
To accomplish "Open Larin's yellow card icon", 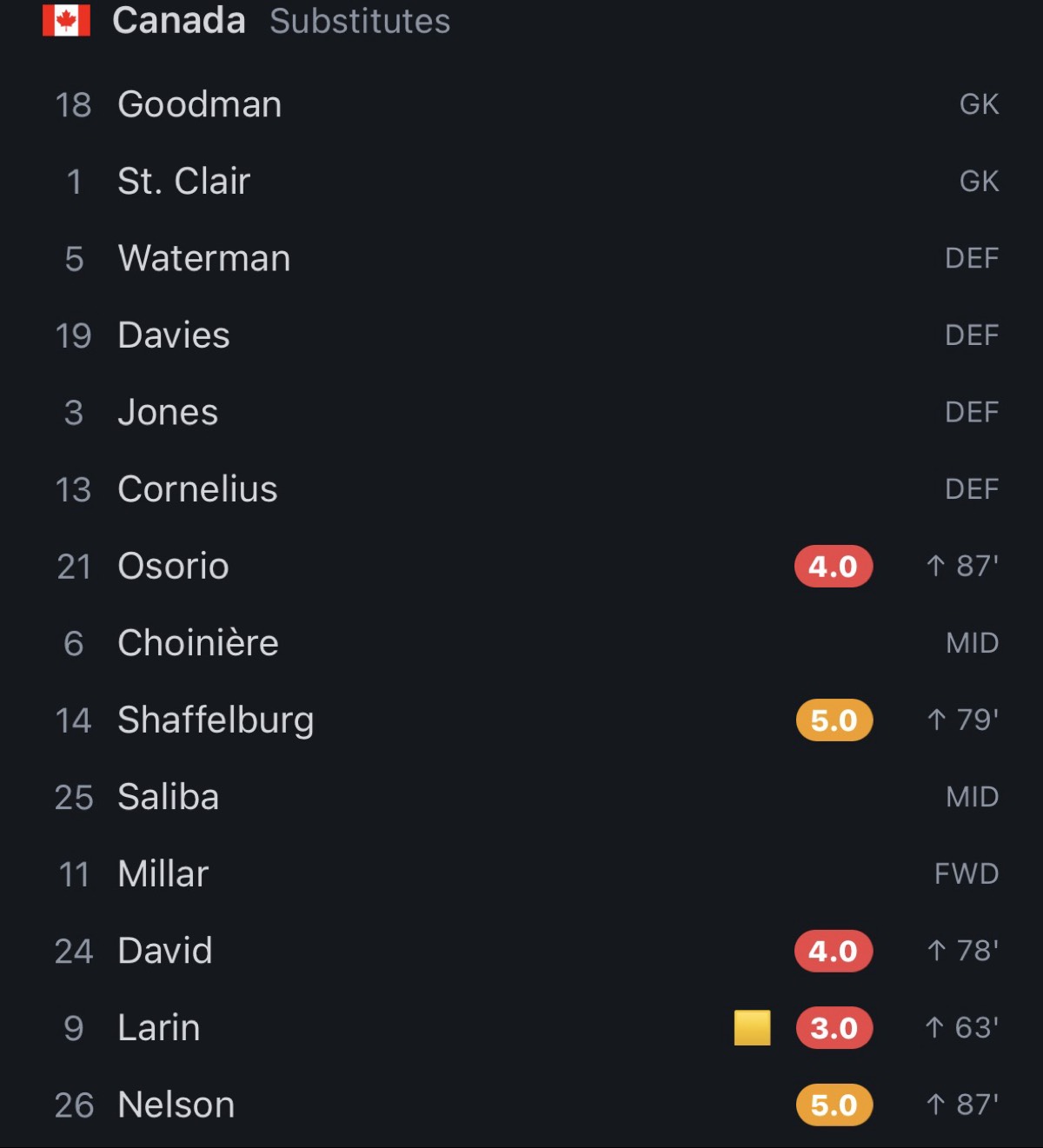I will 752,1027.
